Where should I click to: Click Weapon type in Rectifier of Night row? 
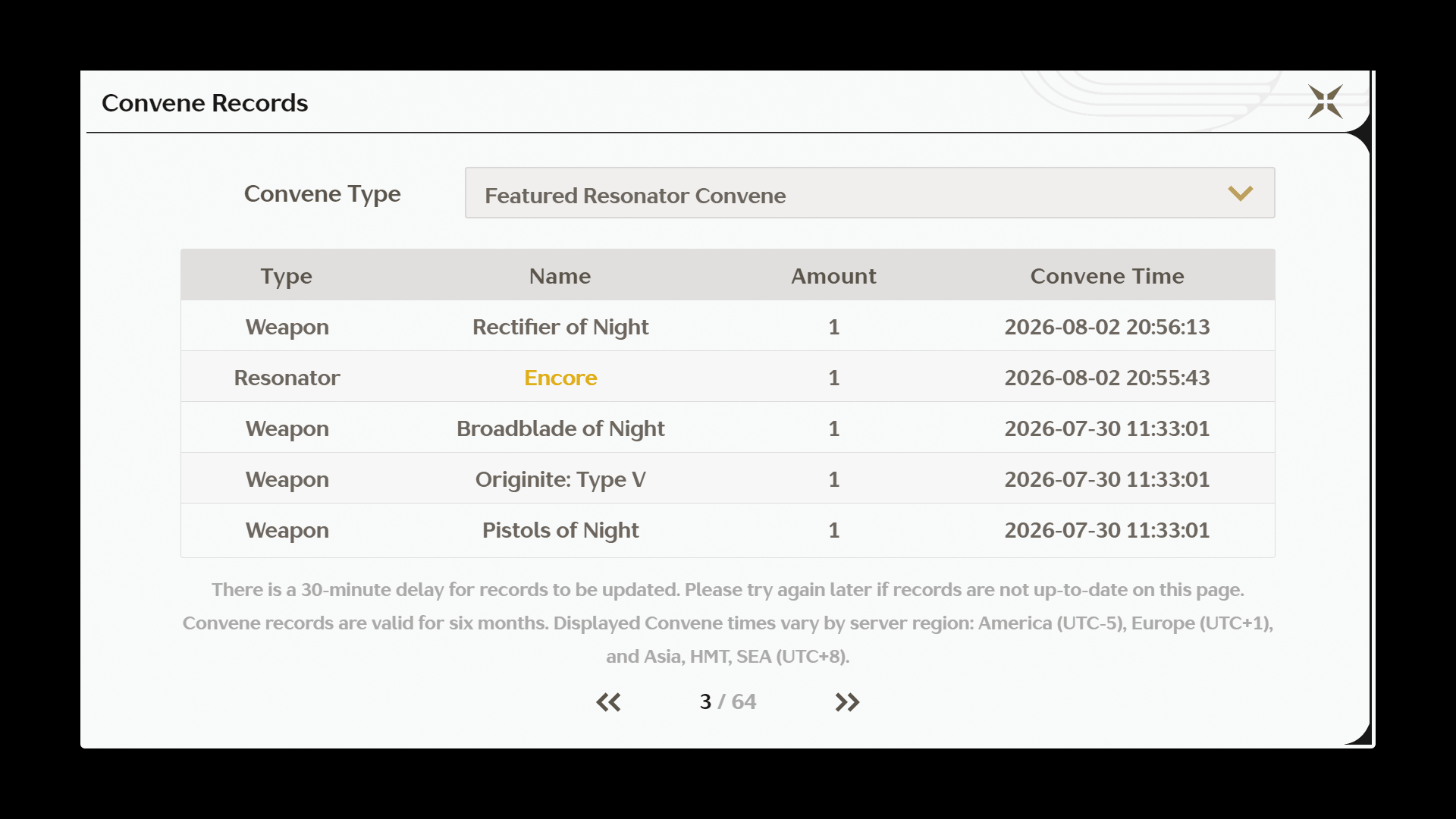point(287,328)
